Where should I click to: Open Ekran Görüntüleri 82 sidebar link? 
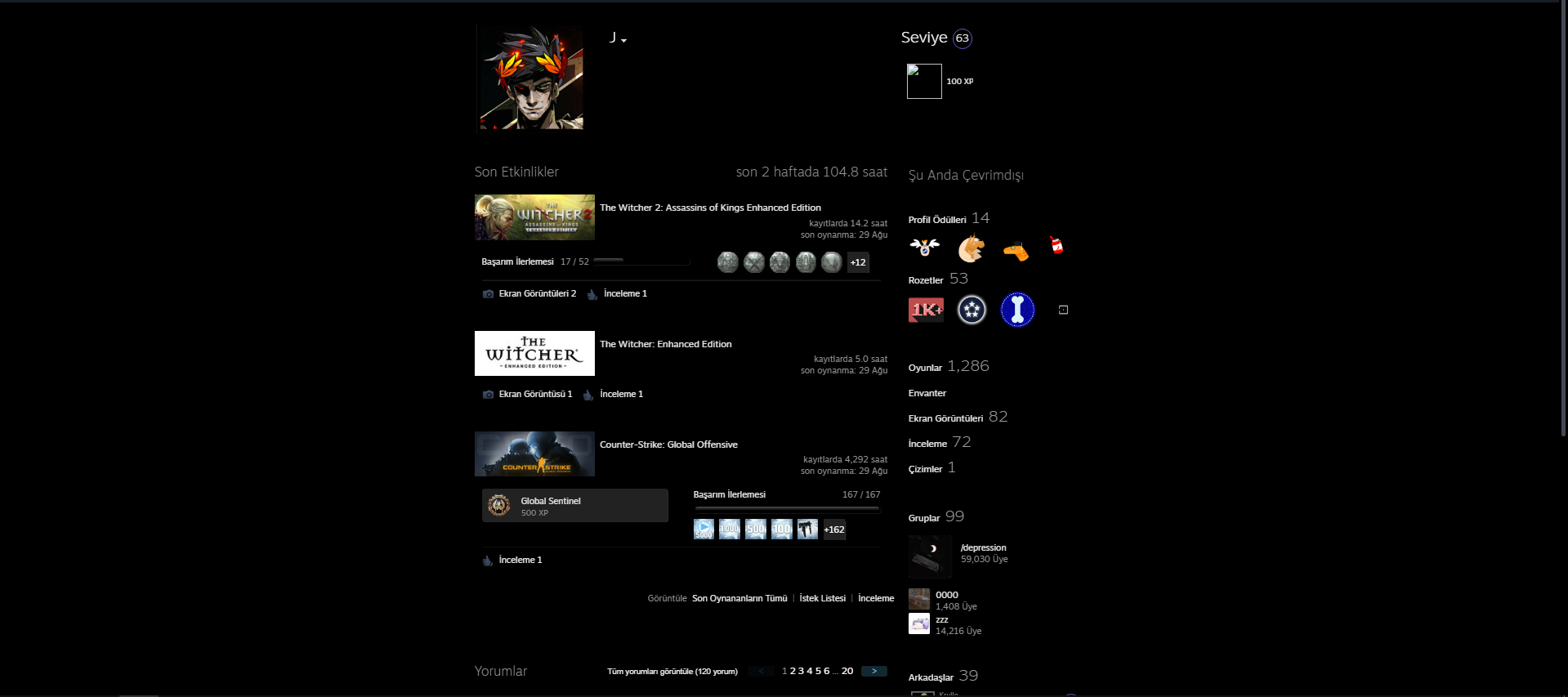click(x=958, y=418)
